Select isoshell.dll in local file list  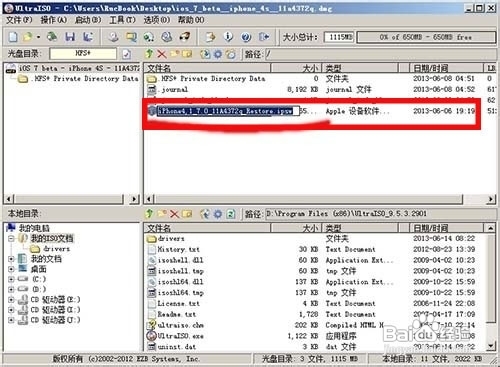click(x=180, y=260)
